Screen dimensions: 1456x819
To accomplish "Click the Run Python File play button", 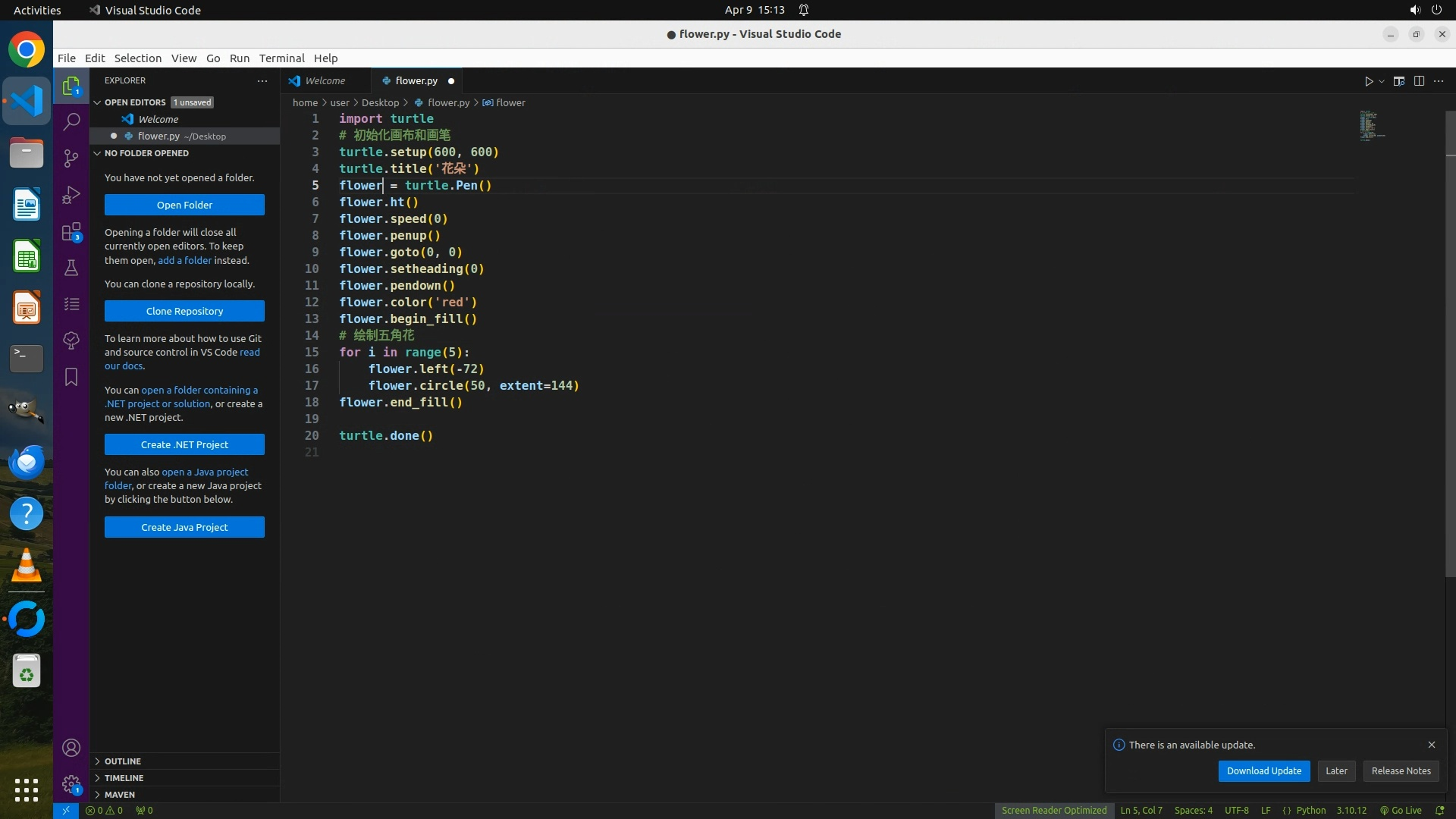I will 1369,81.
